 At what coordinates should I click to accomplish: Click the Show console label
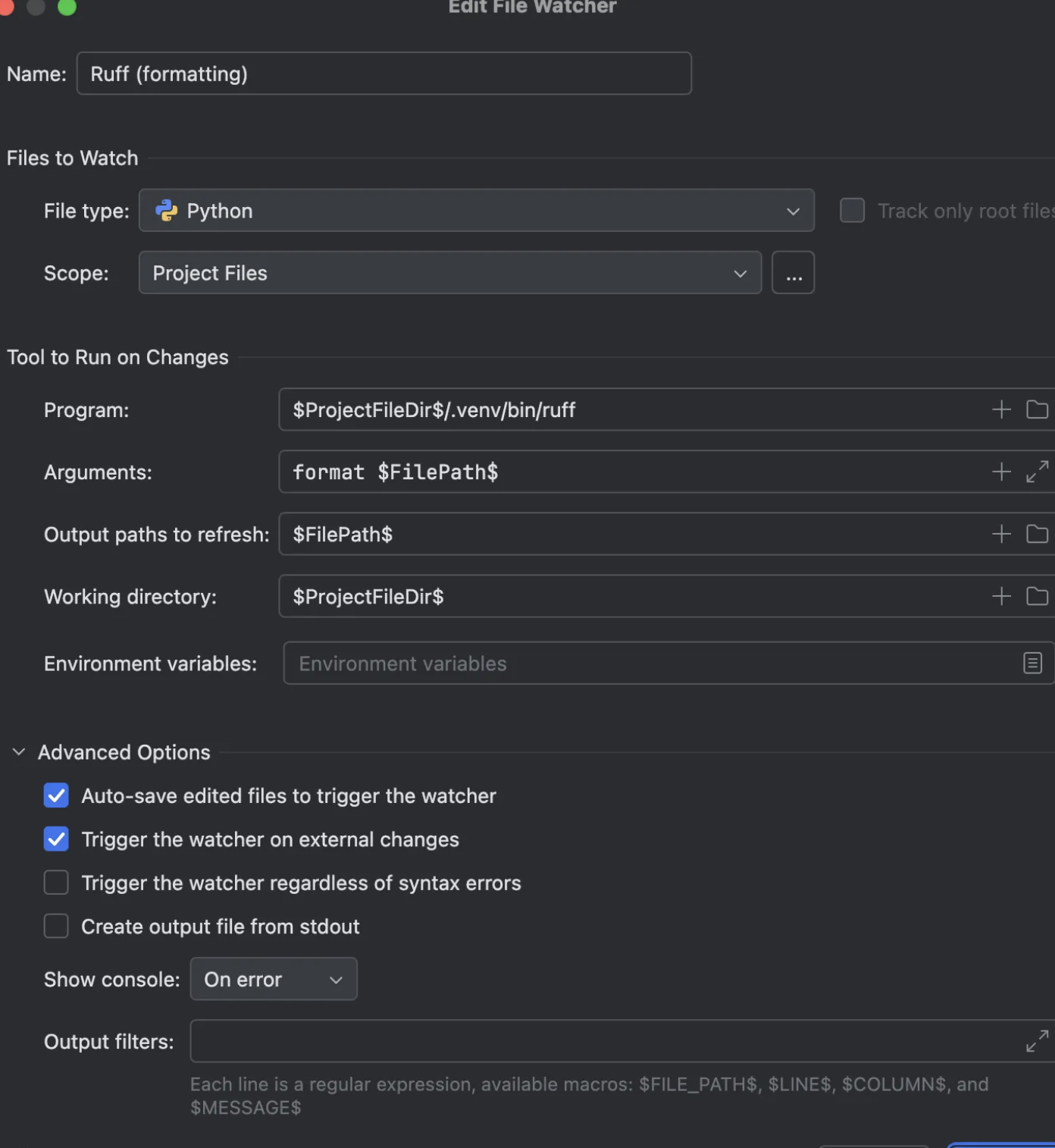pyautogui.click(x=112, y=979)
